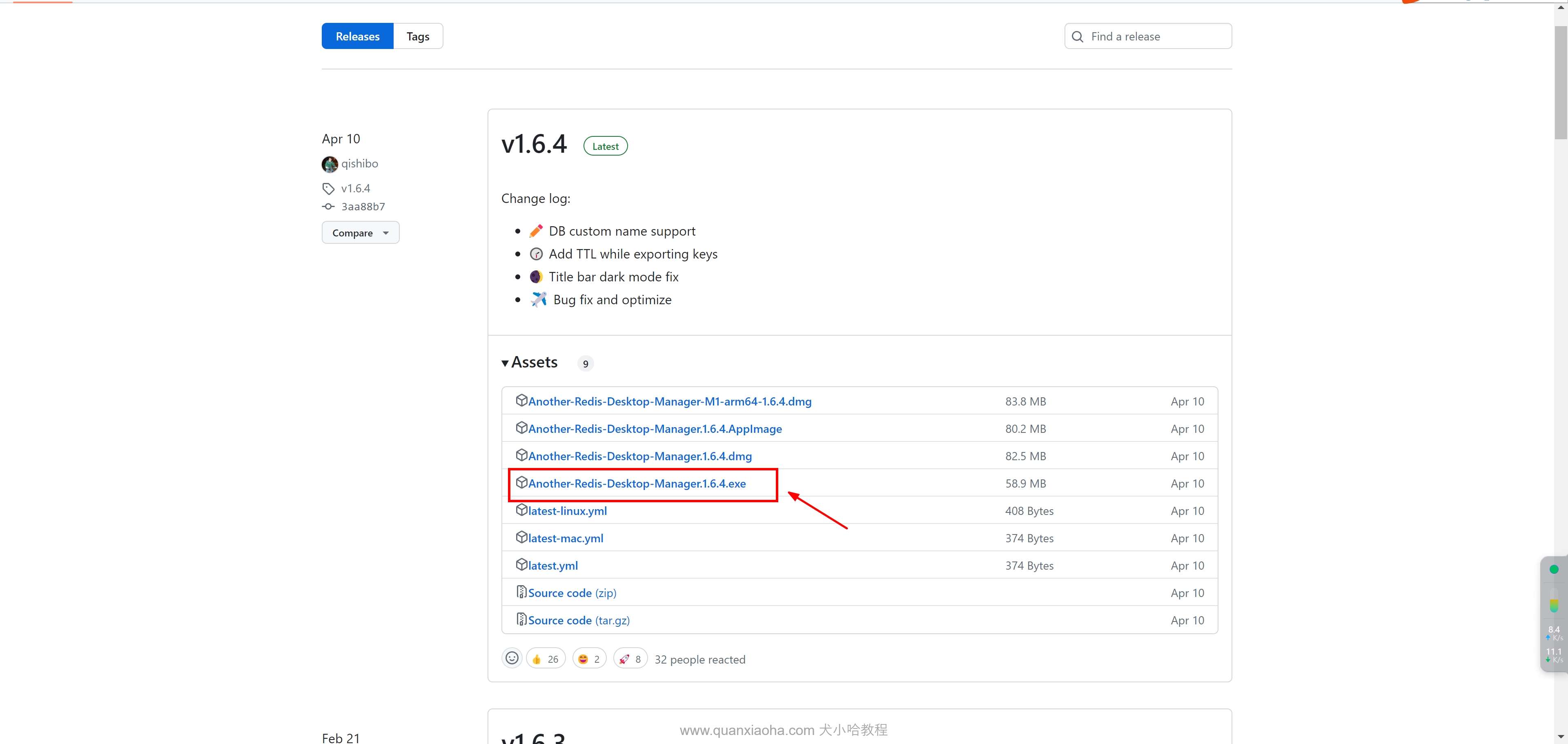Click the Latest badge
1568x744 pixels.
605,146
